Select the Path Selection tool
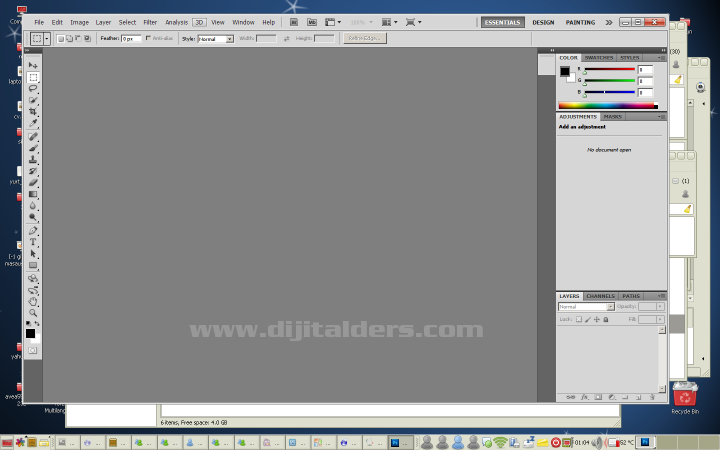 point(33,253)
